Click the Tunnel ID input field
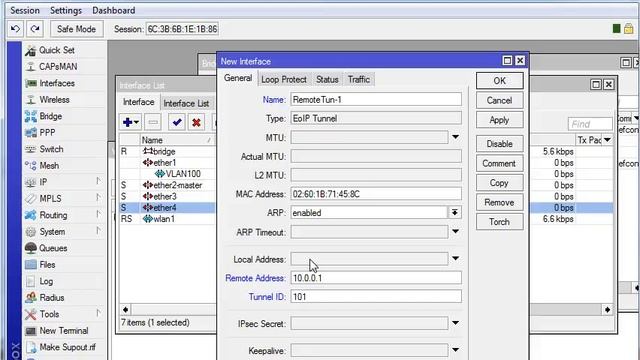Image resolution: width=640 pixels, height=360 pixels. (x=376, y=297)
